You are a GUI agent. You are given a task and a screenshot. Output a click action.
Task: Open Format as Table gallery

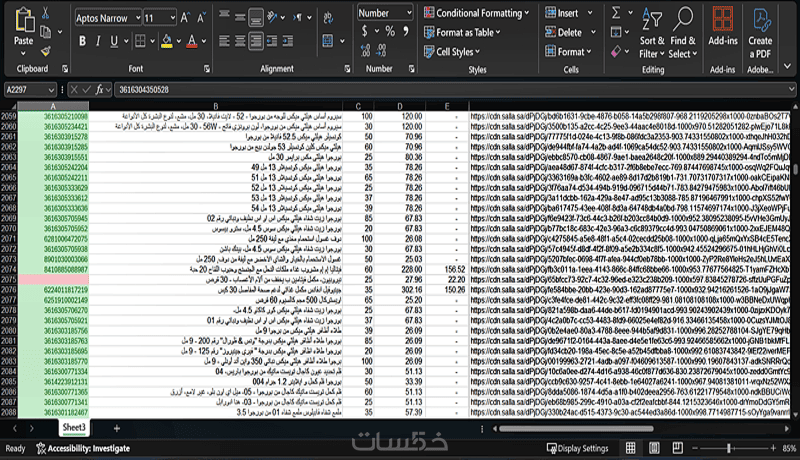(462, 32)
